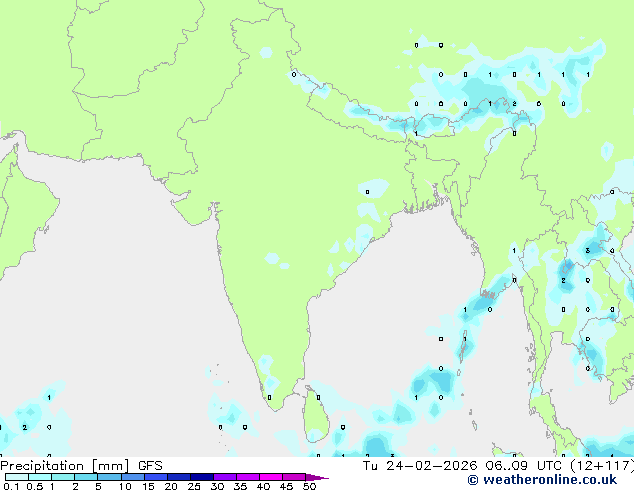This screenshot has height=490, width=634.
Task: Click the '45' legend label
Action: (286, 486)
